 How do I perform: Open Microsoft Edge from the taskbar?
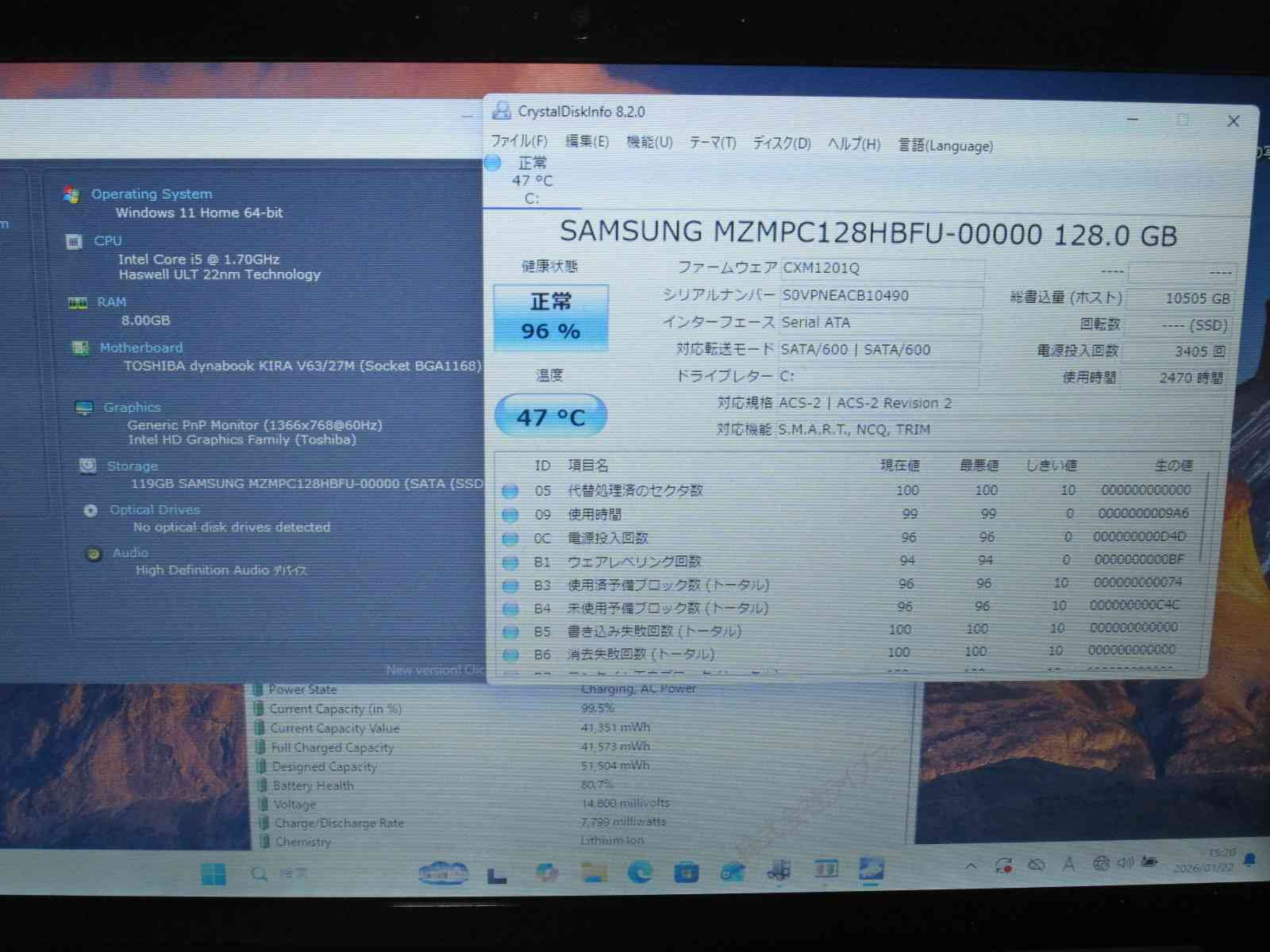[640, 873]
